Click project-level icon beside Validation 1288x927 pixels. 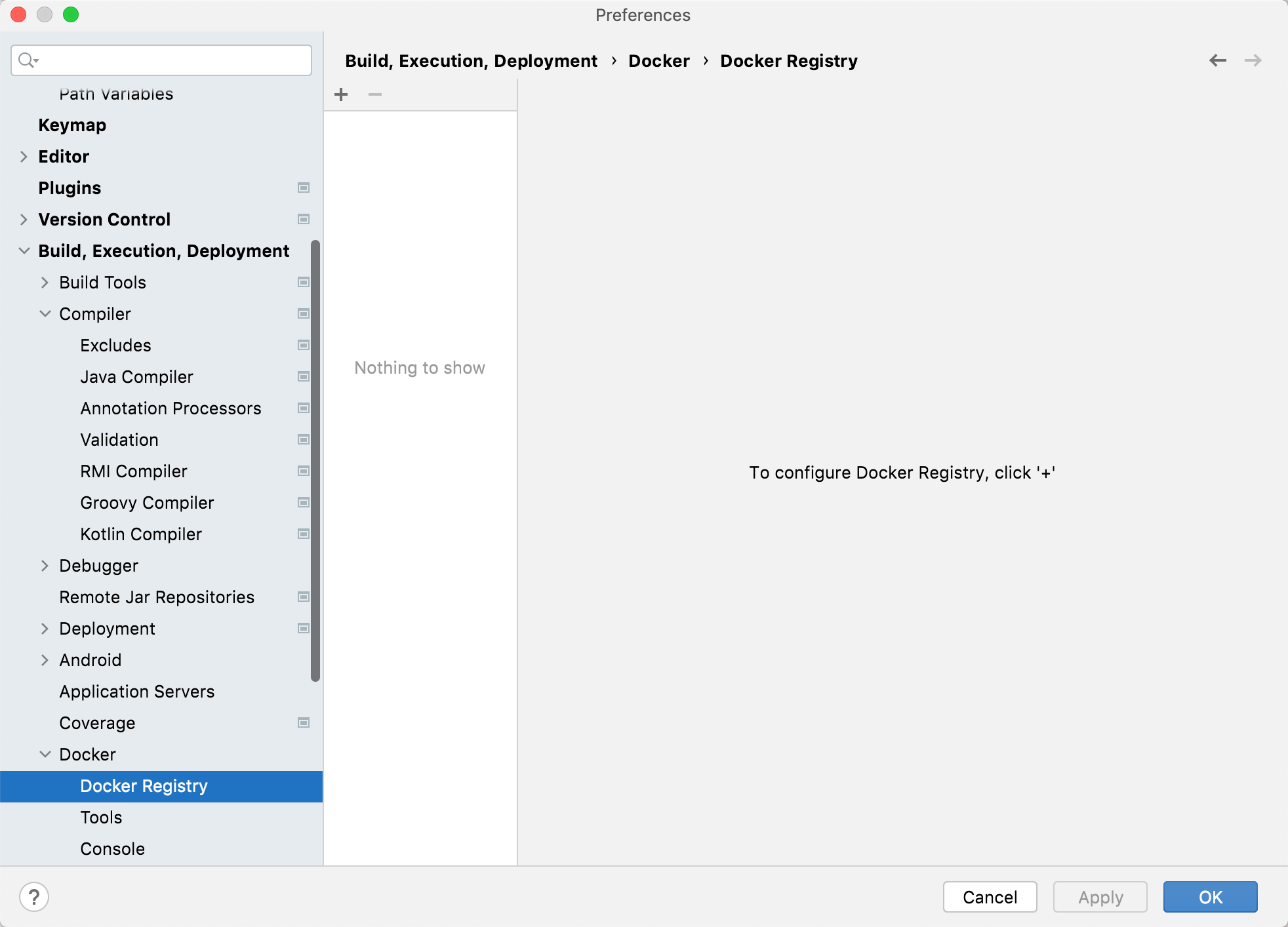coord(304,440)
